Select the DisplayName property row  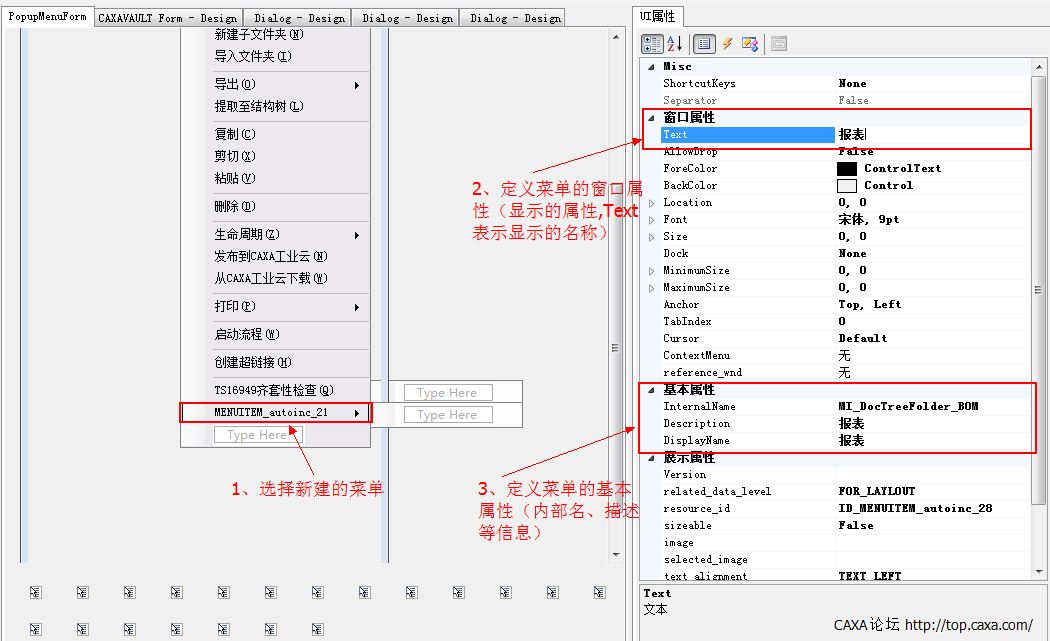(x=845, y=441)
